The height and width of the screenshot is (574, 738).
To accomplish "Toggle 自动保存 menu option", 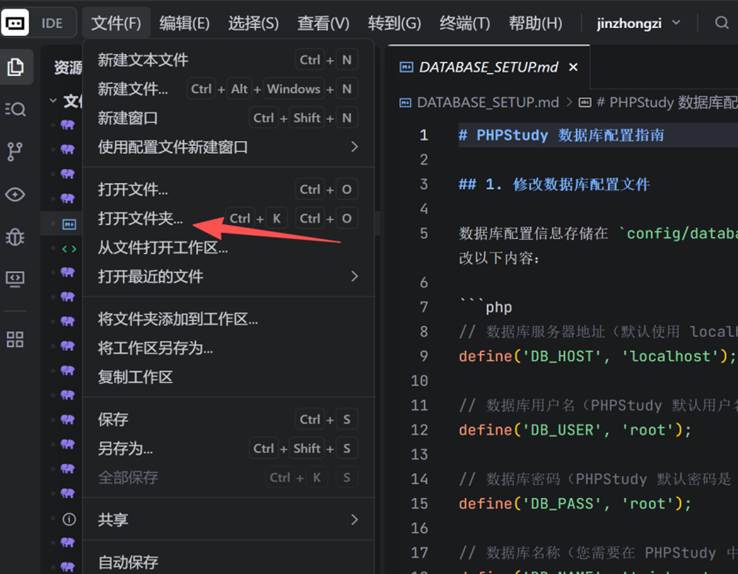I will 228,562.
